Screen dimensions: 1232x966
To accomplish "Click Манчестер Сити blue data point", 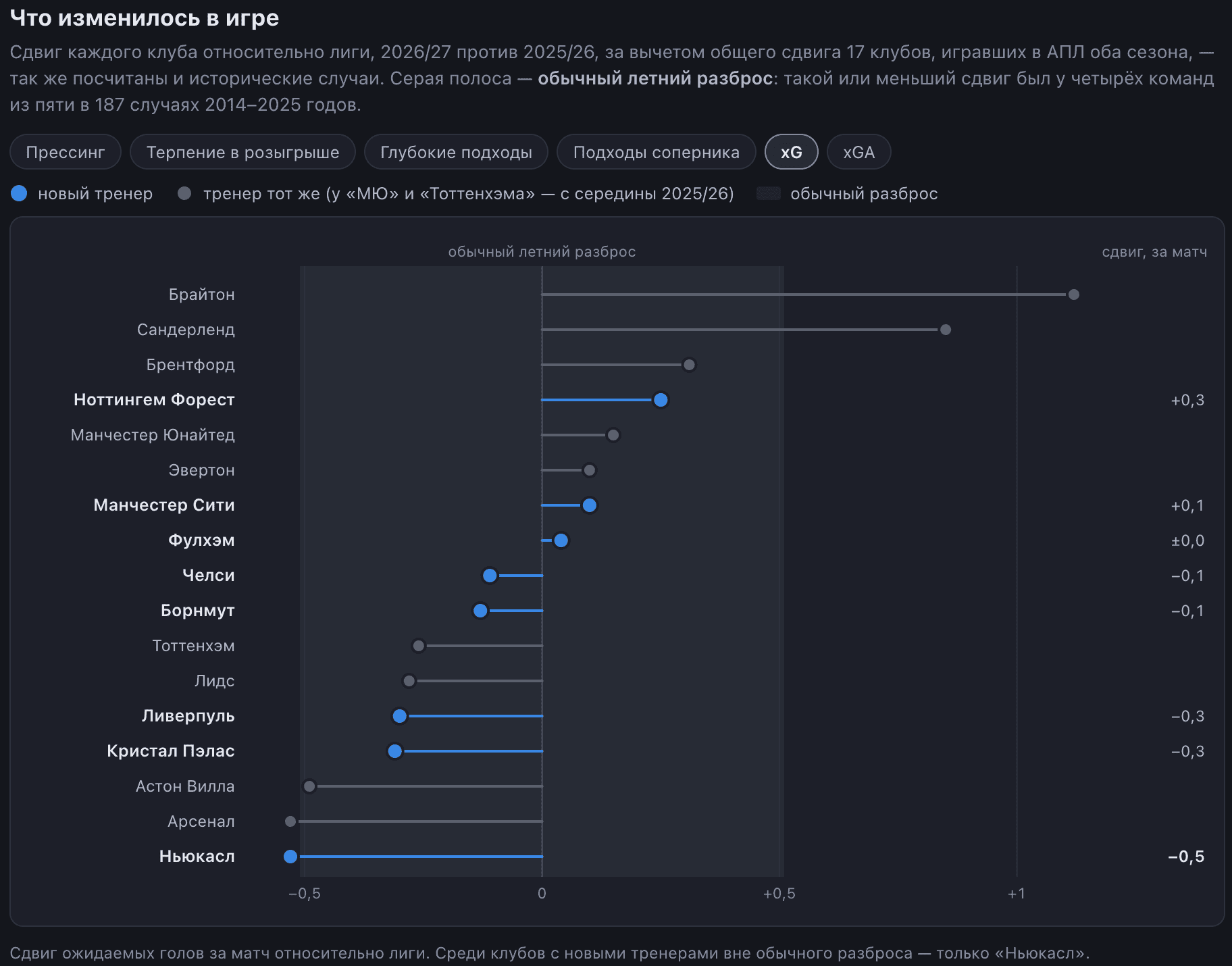I will point(589,505).
